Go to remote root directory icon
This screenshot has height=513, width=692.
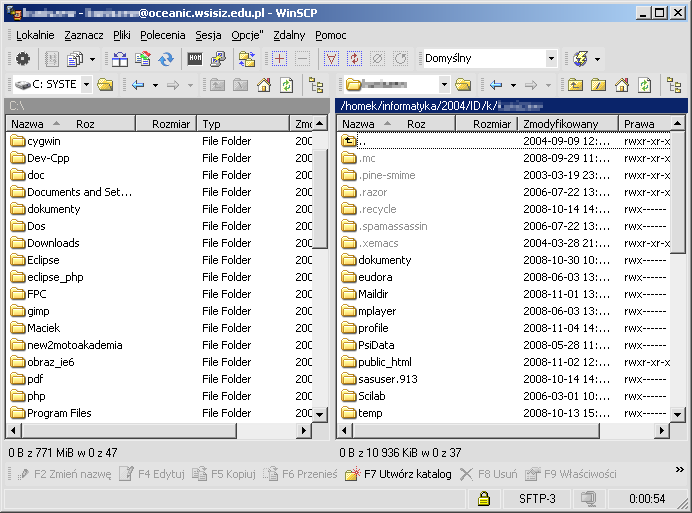click(598, 84)
